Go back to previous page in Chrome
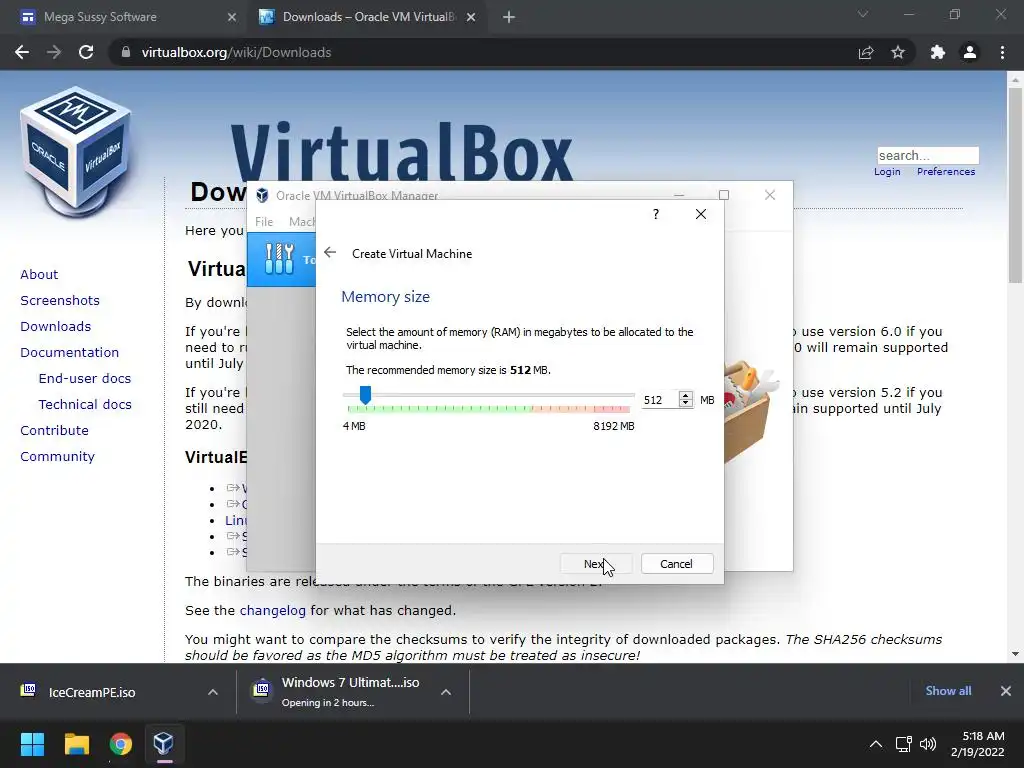This screenshot has height=768, width=1024. (x=22, y=52)
